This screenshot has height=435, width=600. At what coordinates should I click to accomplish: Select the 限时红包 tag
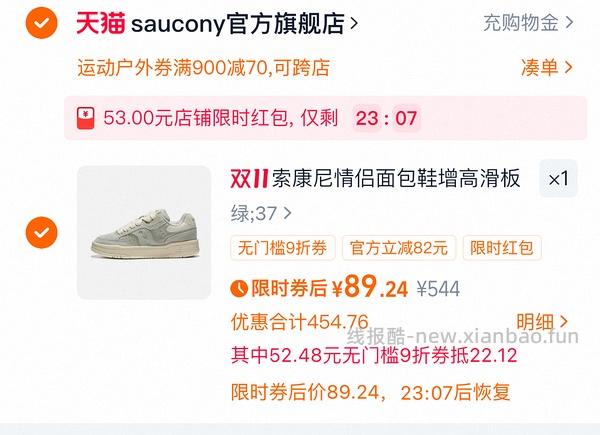pyautogui.click(x=502, y=248)
